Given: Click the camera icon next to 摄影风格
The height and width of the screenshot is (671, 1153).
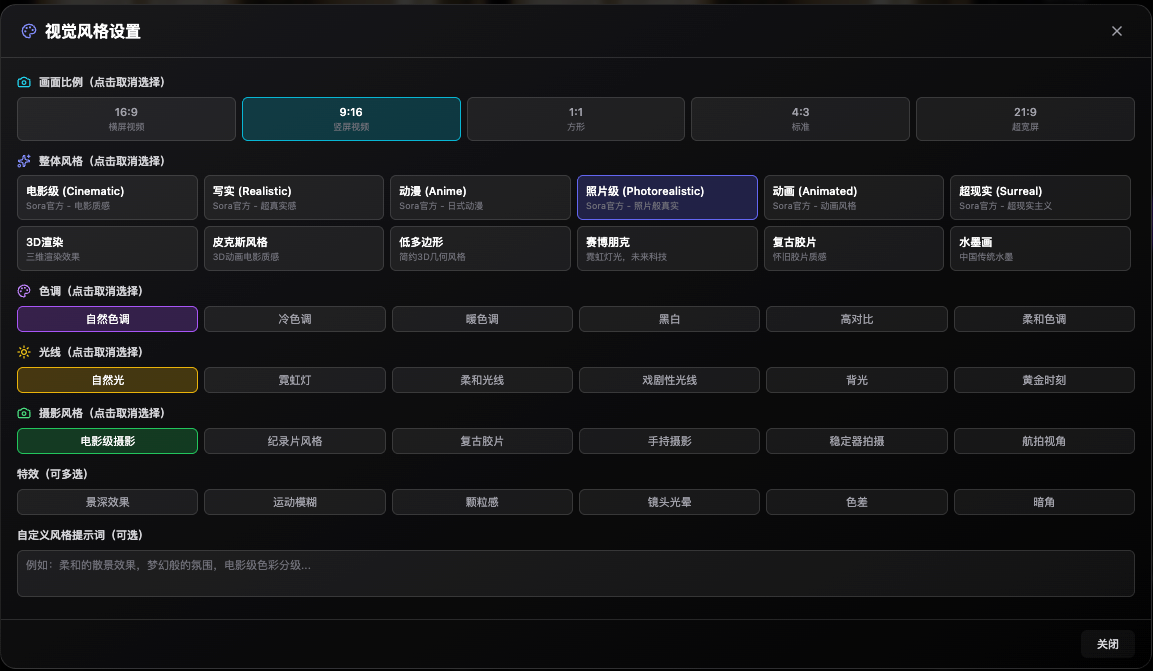Looking at the screenshot, I should click(x=25, y=413).
